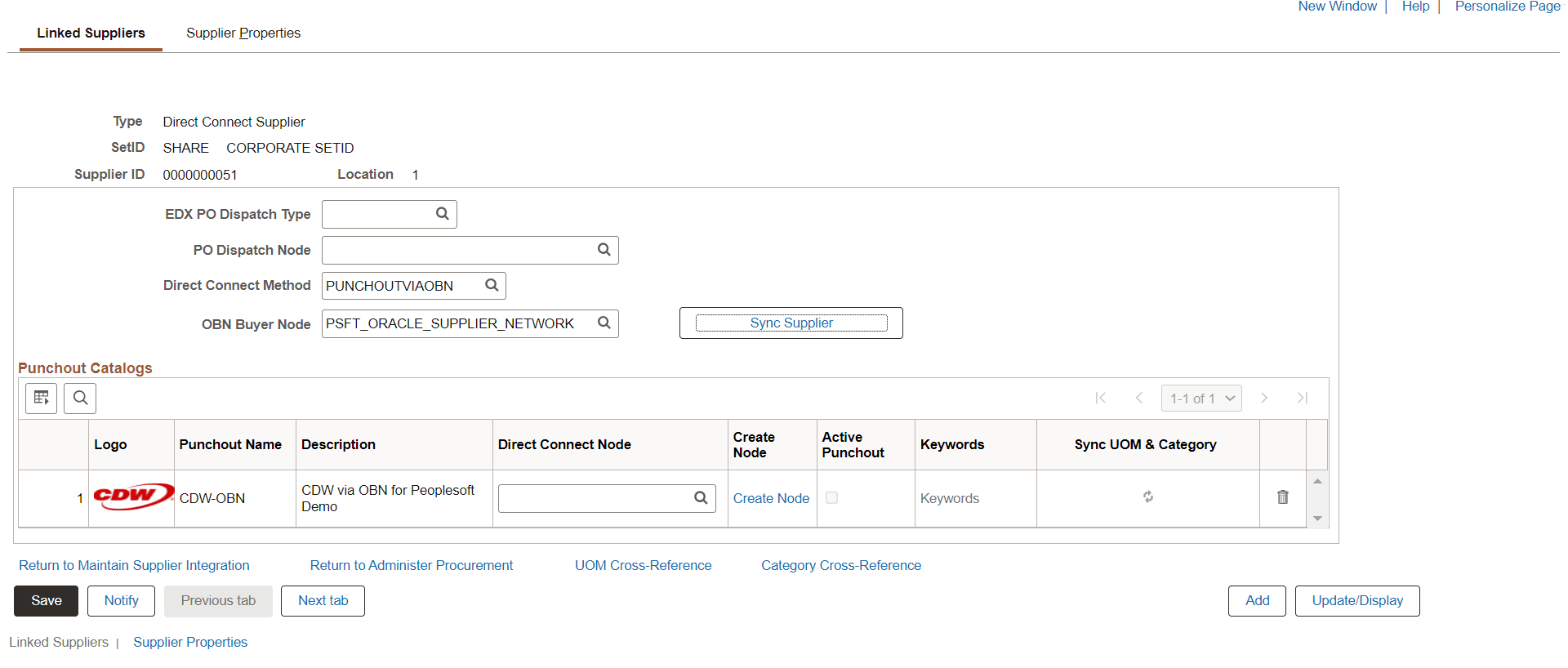
Task: Toggle Active Punchout checkbox for CDW-OBN
Action: coord(831,497)
